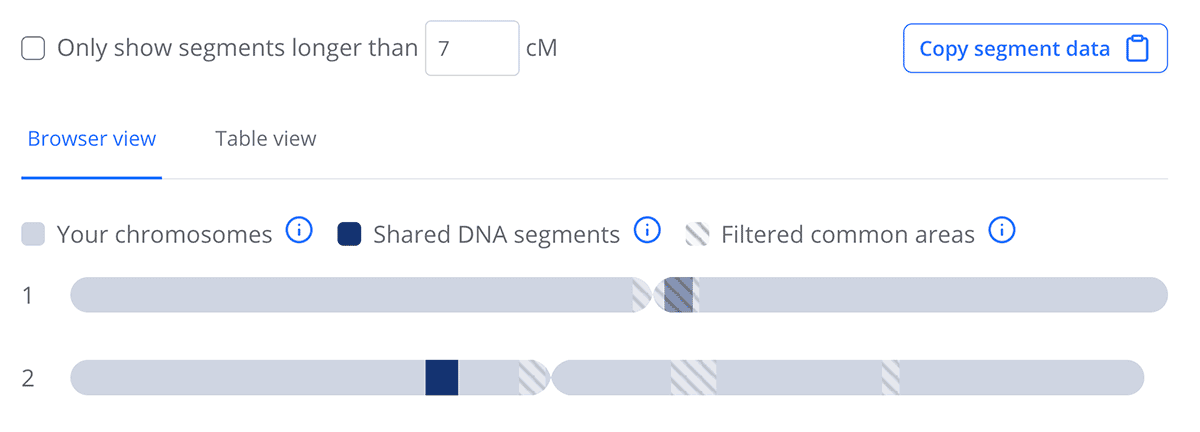This screenshot has height=432, width=1200.
Task: Click the Your chromosomes legend swatch
Action: [34, 235]
